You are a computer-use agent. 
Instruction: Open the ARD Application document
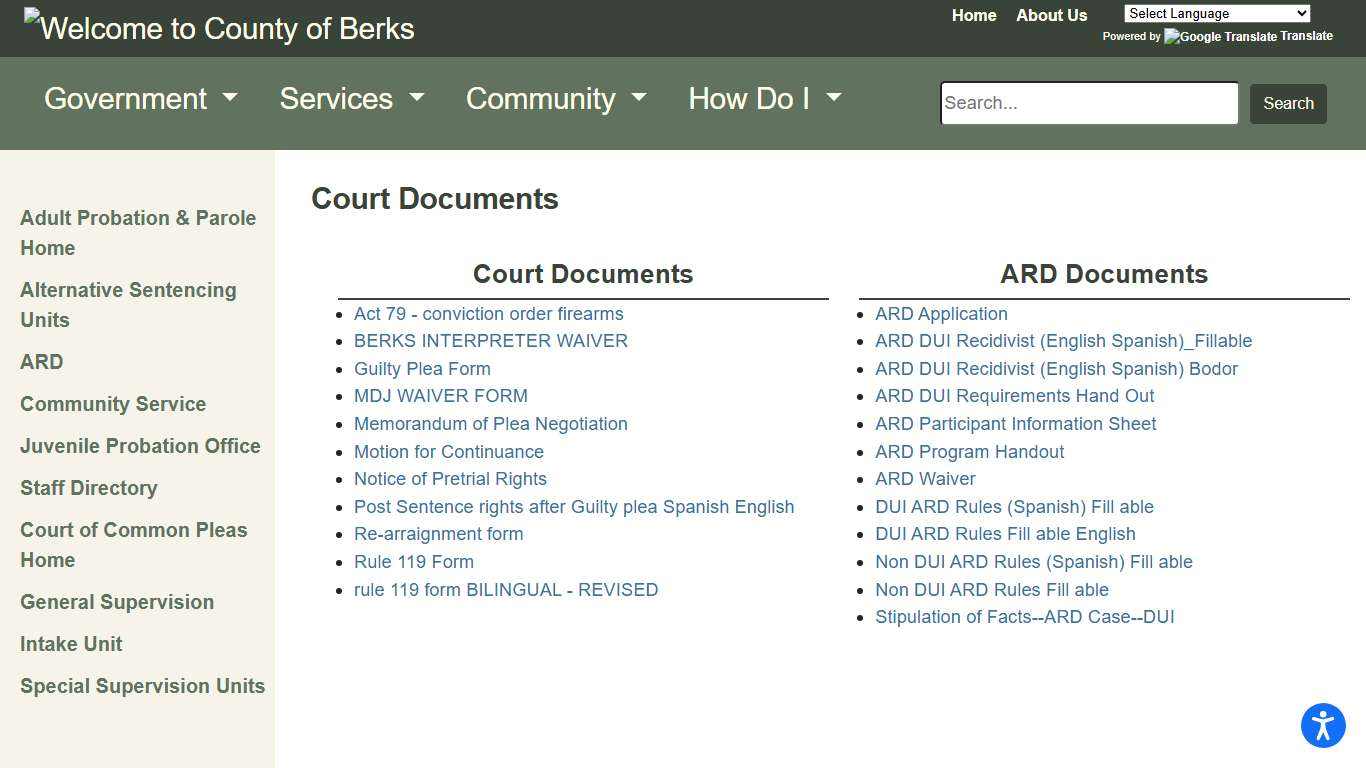point(940,313)
